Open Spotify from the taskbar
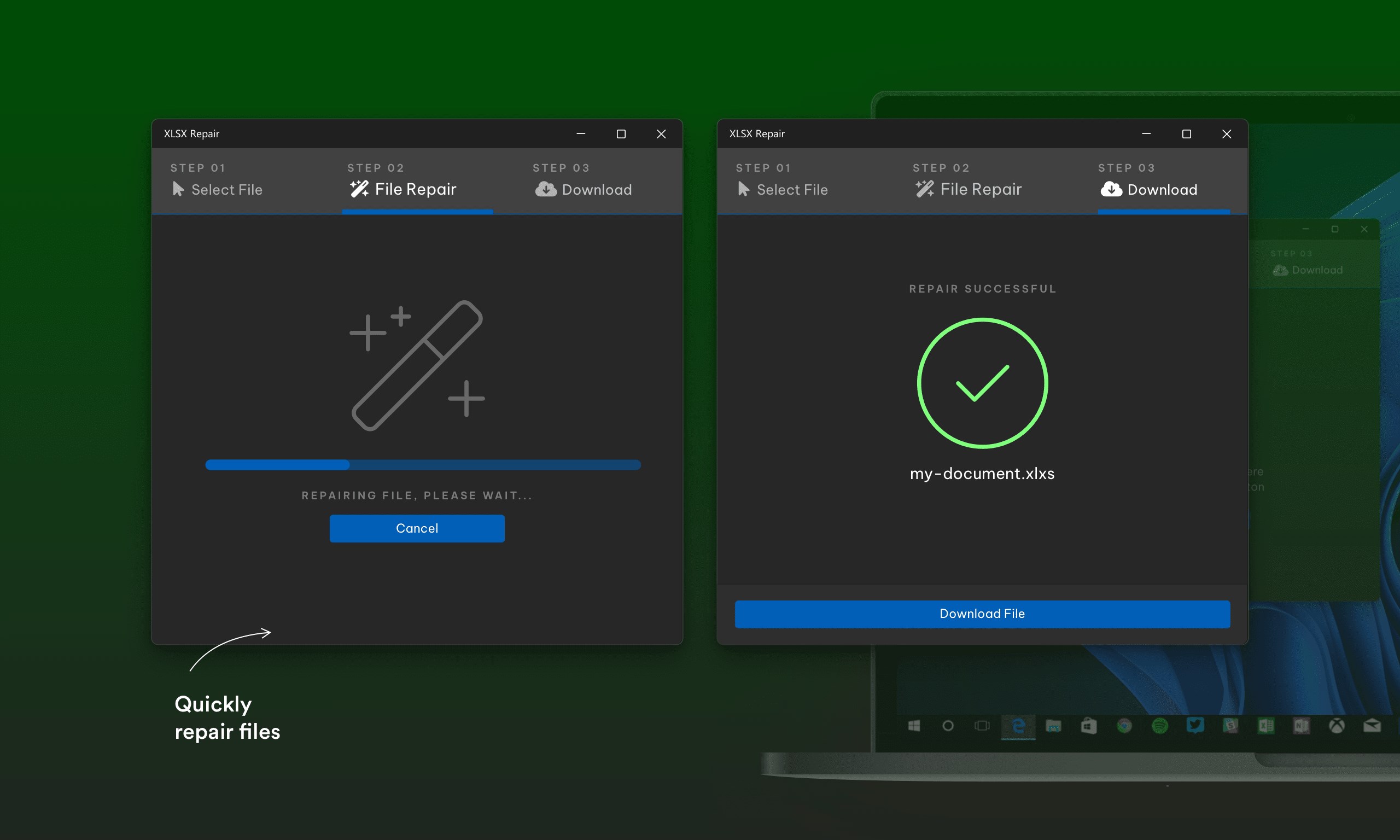The width and height of the screenshot is (1400, 840). (x=1159, y=726)
